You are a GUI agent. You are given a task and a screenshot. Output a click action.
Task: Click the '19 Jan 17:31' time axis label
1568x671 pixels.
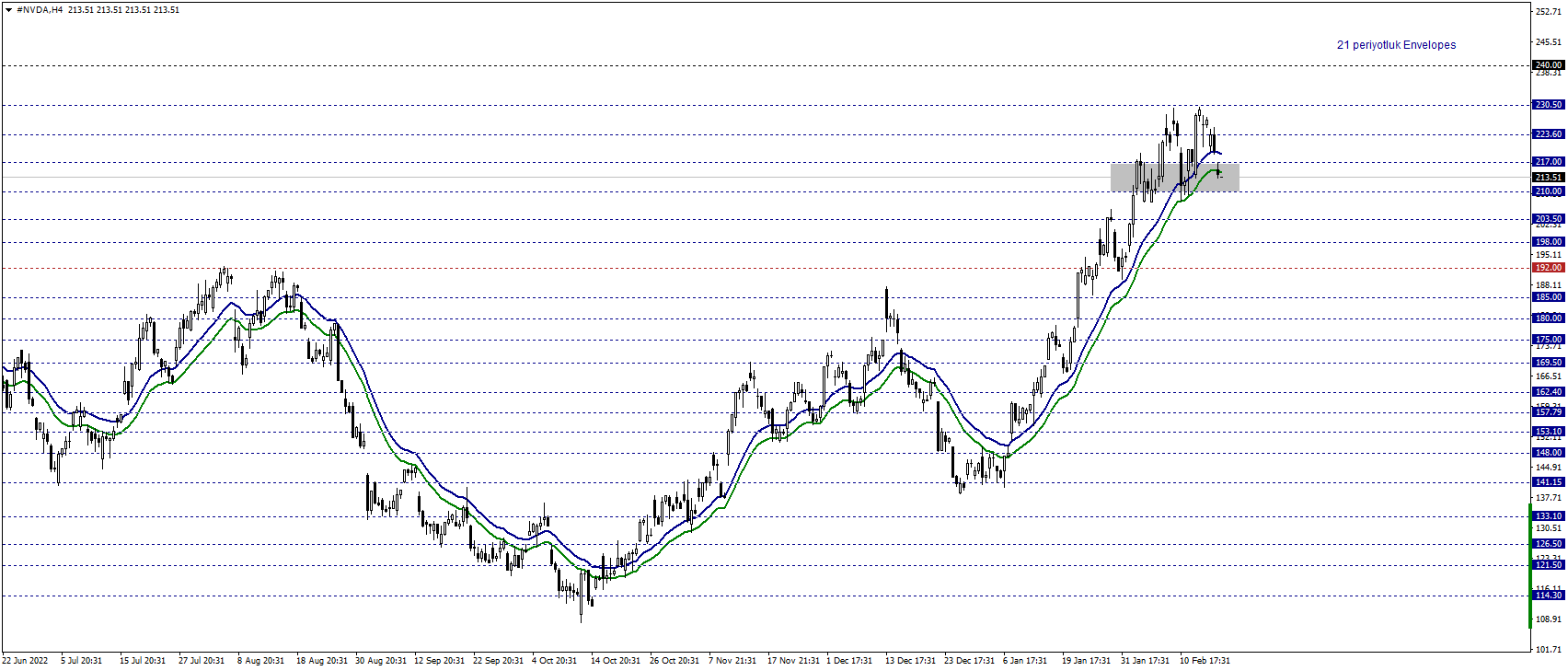coord(1086,661)
